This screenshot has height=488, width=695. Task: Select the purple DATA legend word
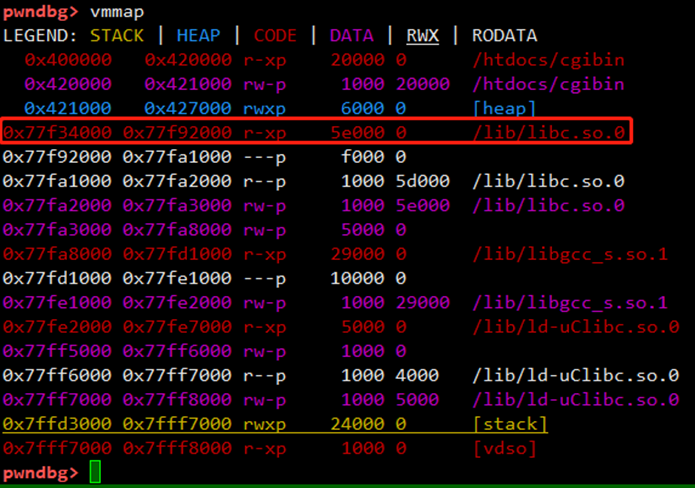(x=351, y=35)
